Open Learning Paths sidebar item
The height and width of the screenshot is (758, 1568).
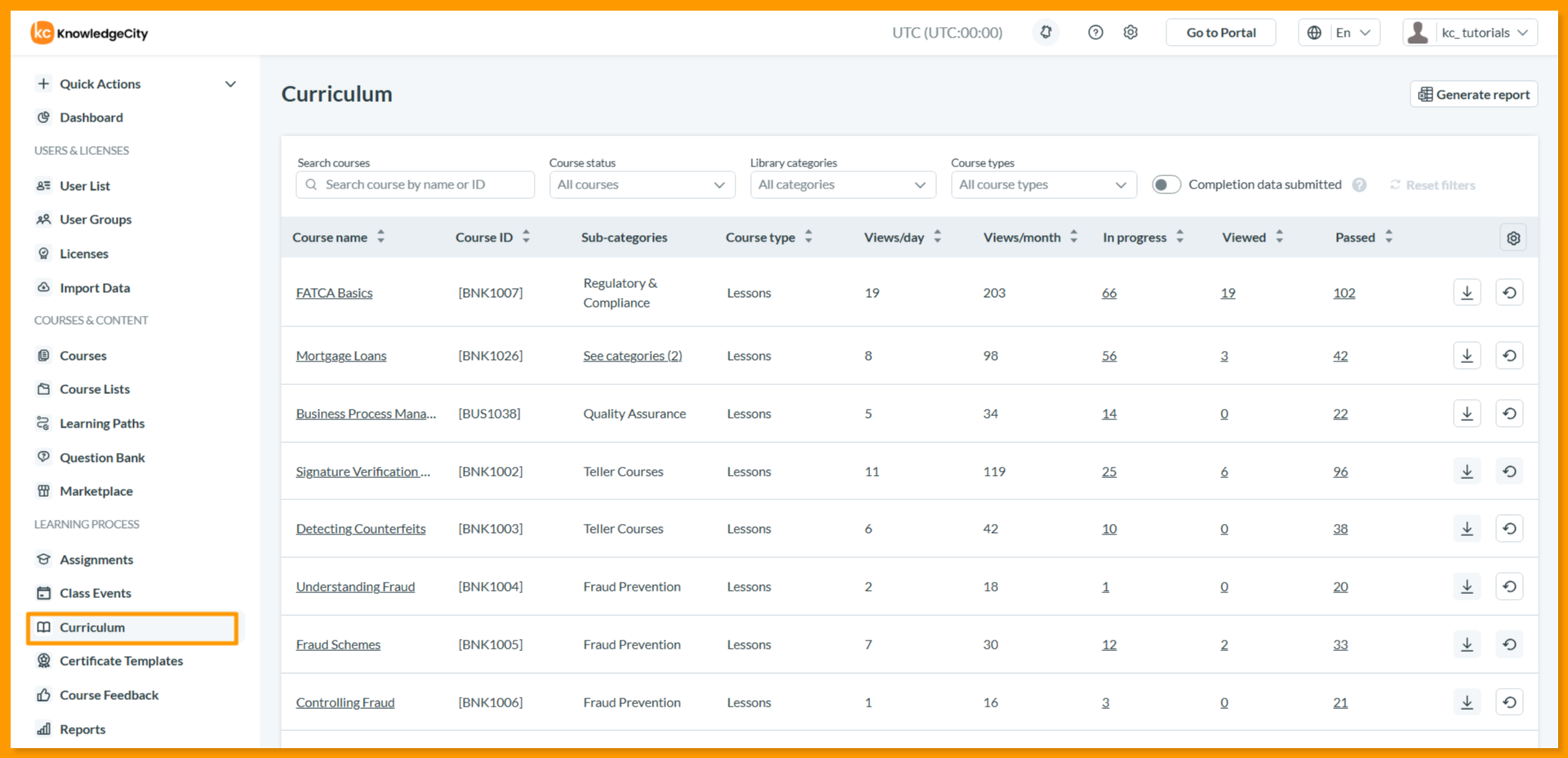(x=102, y=423)
